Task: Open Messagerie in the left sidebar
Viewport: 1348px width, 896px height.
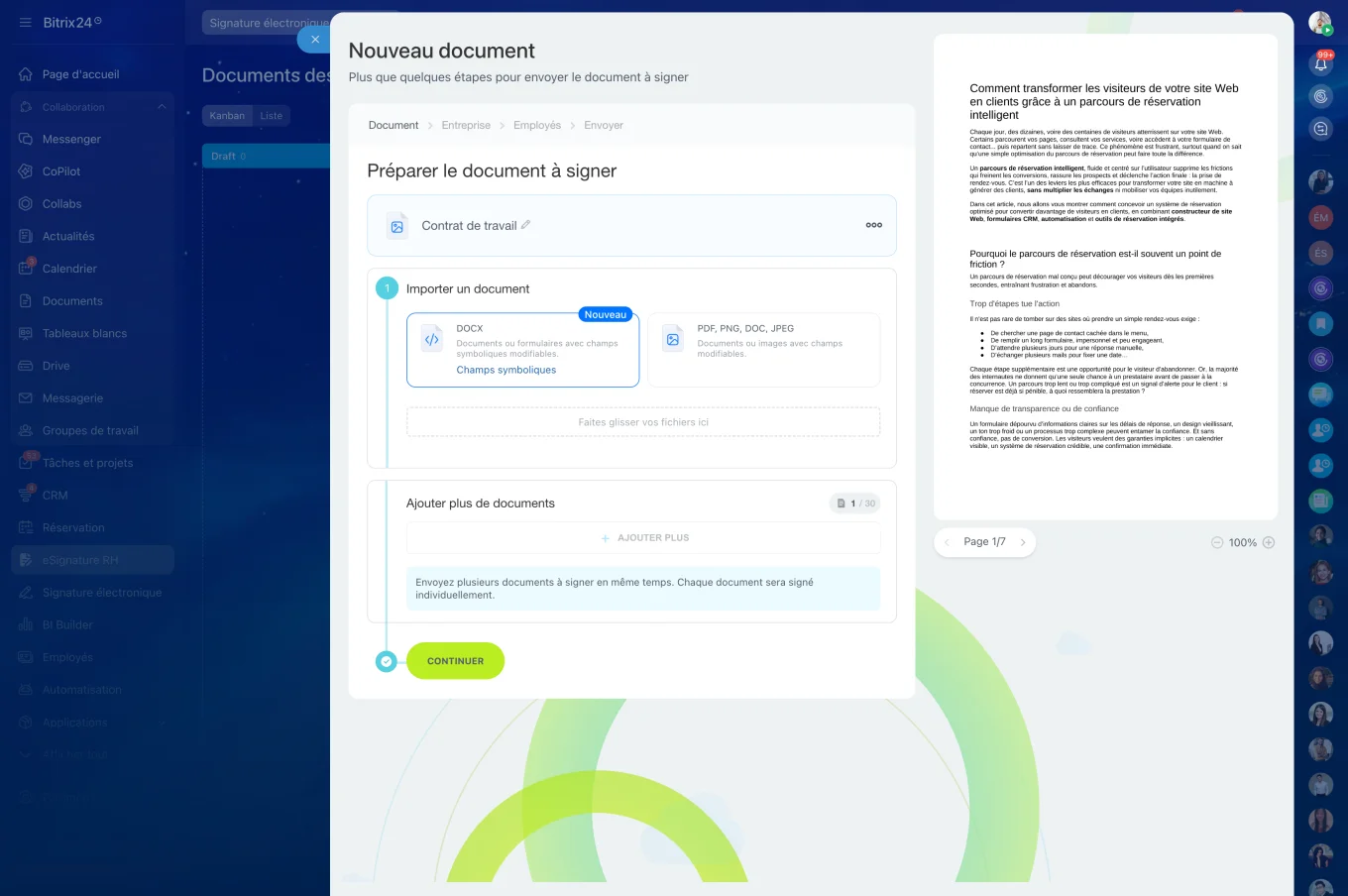Action: 72,398
